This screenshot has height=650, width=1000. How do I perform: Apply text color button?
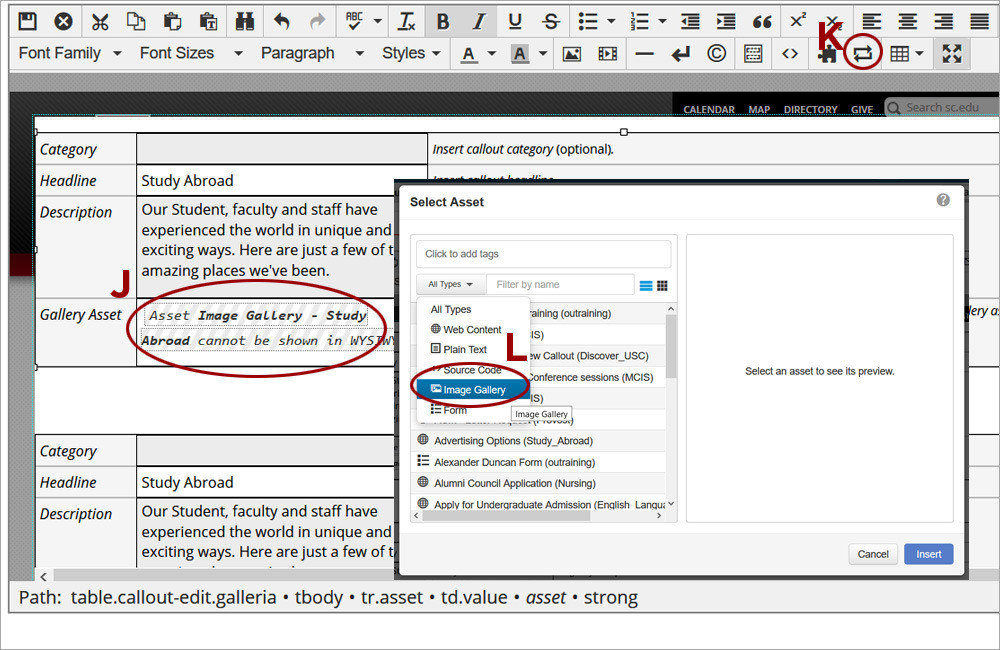pos(469,54)
